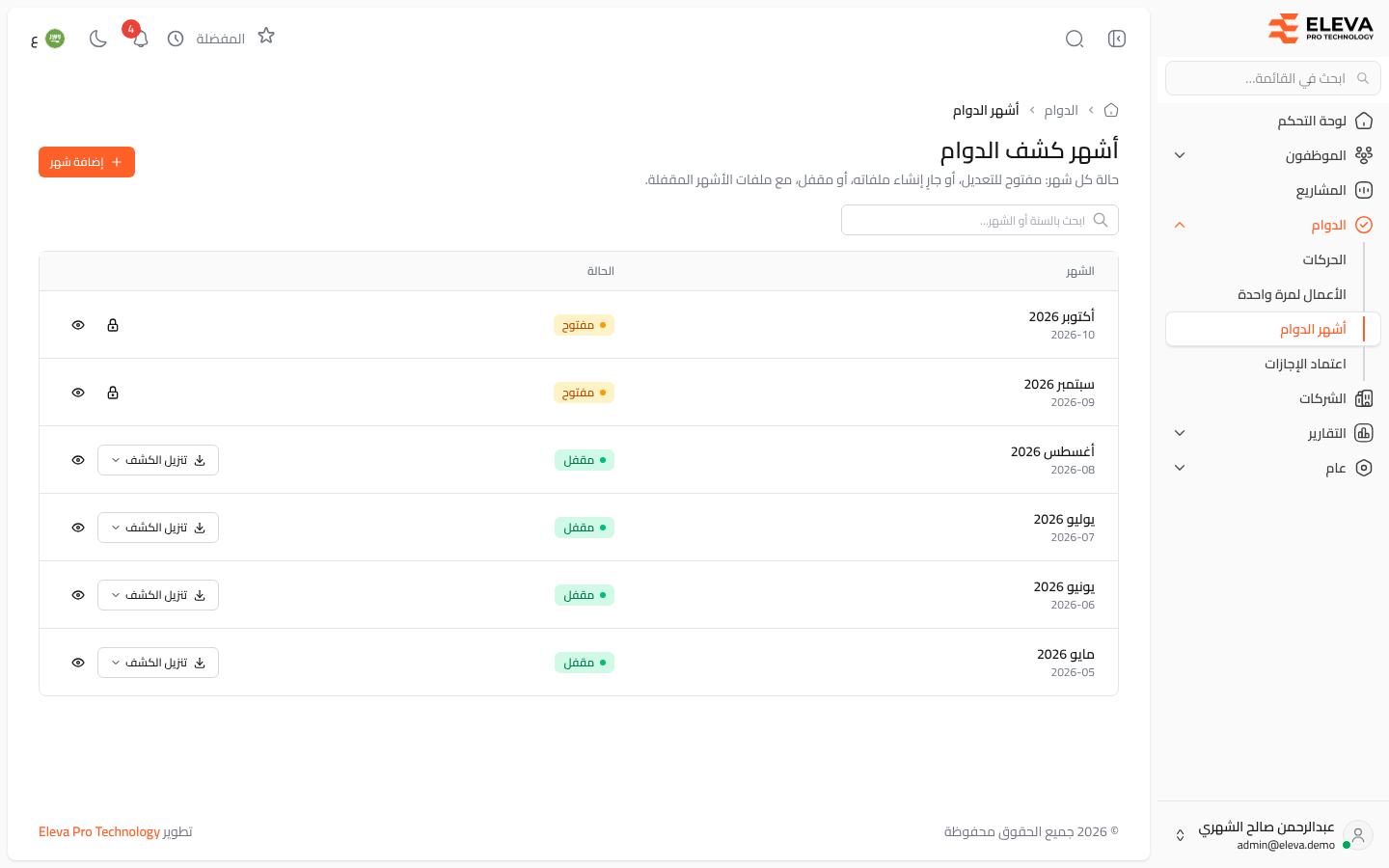View details of يونيو 2026 row
1389x868 pixels.
(78, 595)
